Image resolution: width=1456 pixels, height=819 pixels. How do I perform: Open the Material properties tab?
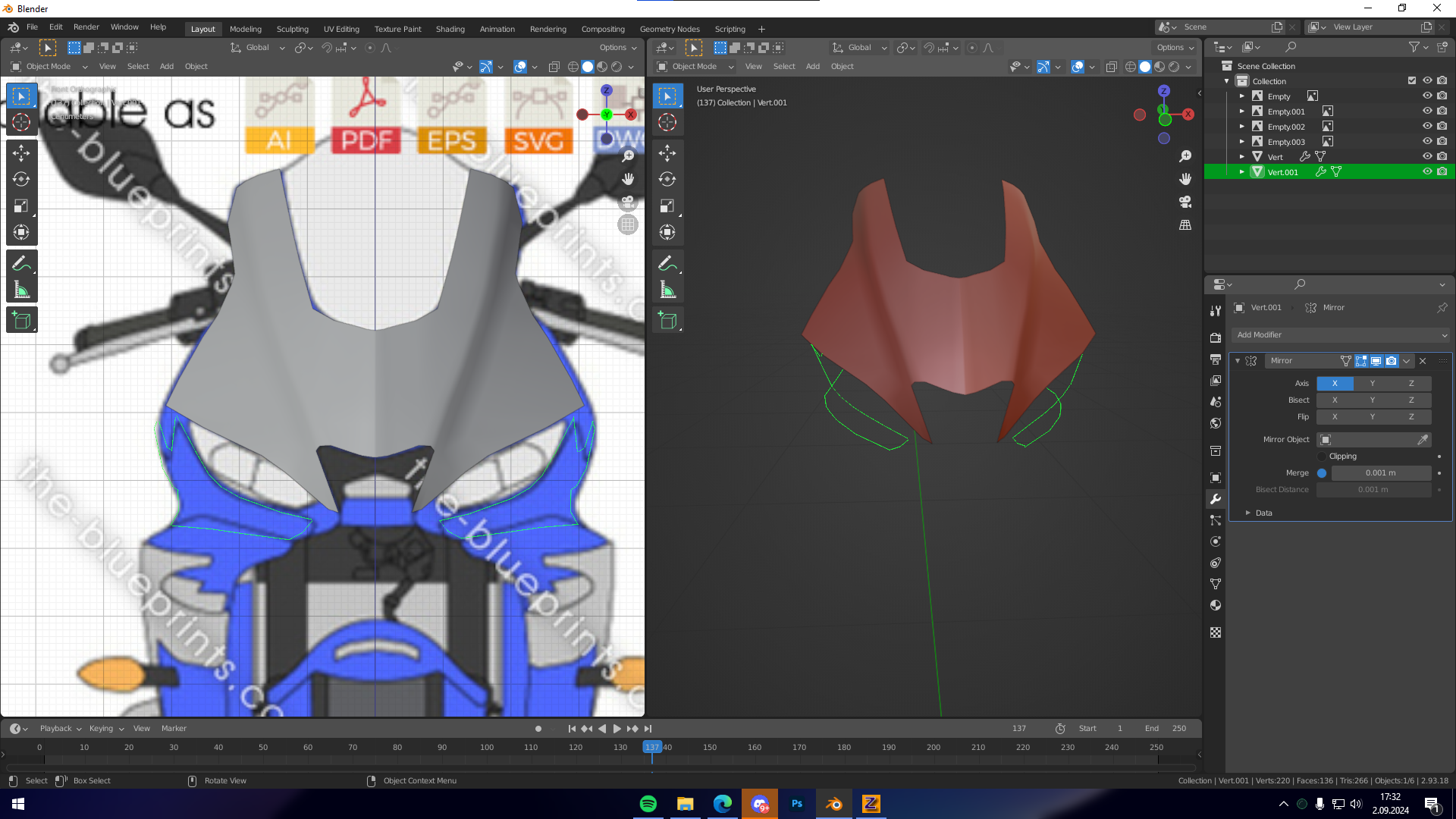1216,605
